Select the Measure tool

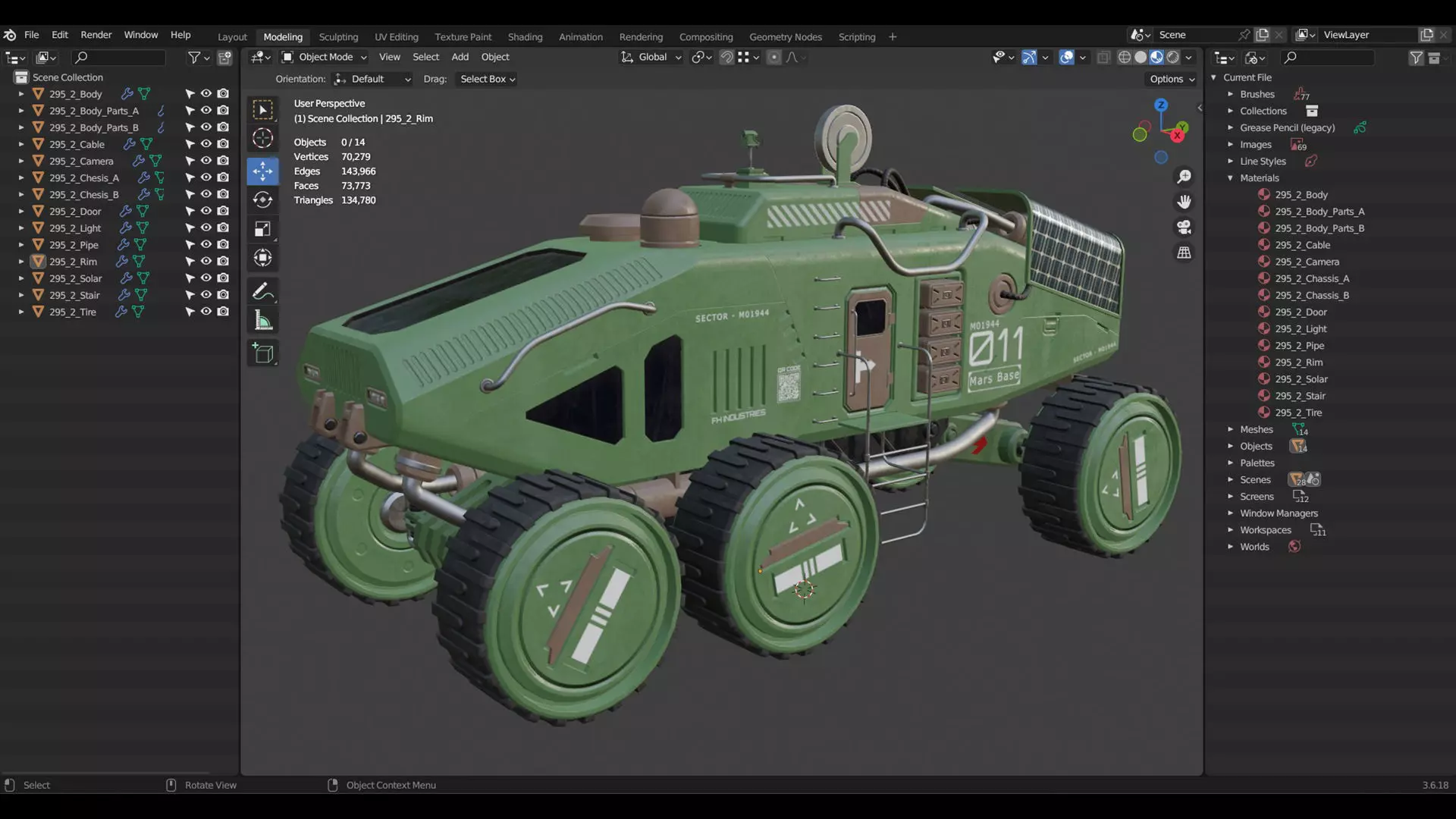click(262, 321)
